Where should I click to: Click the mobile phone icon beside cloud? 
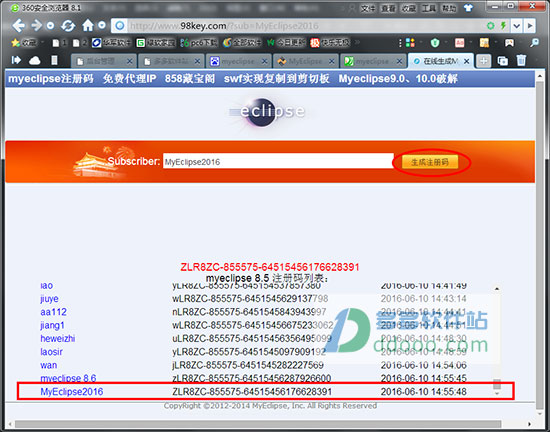(54, 60)
